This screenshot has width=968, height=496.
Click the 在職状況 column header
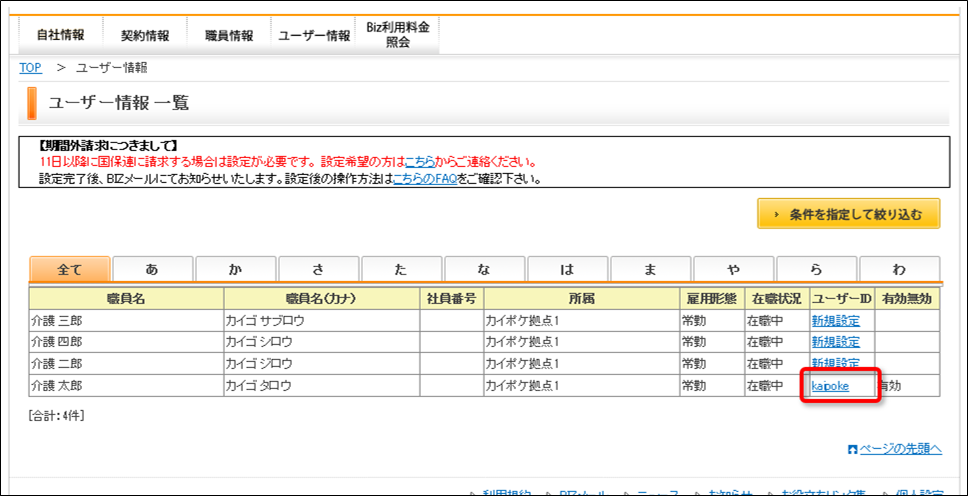(777, 299)
